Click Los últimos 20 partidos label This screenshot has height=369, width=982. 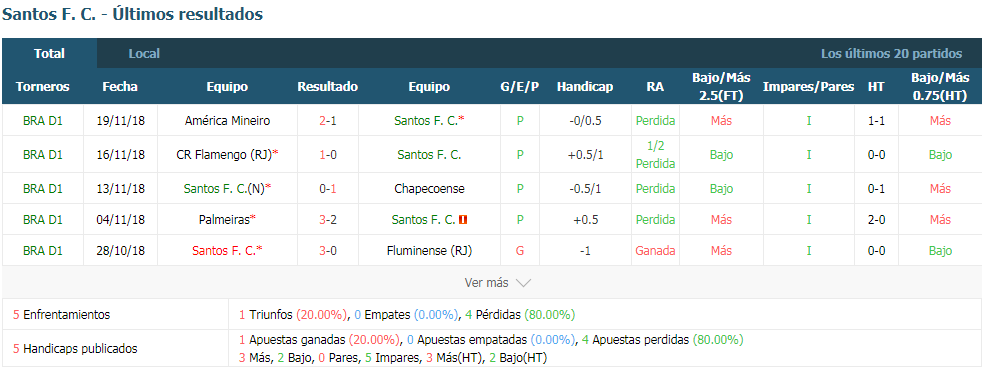pyautogui.click(x=892, y=54)
